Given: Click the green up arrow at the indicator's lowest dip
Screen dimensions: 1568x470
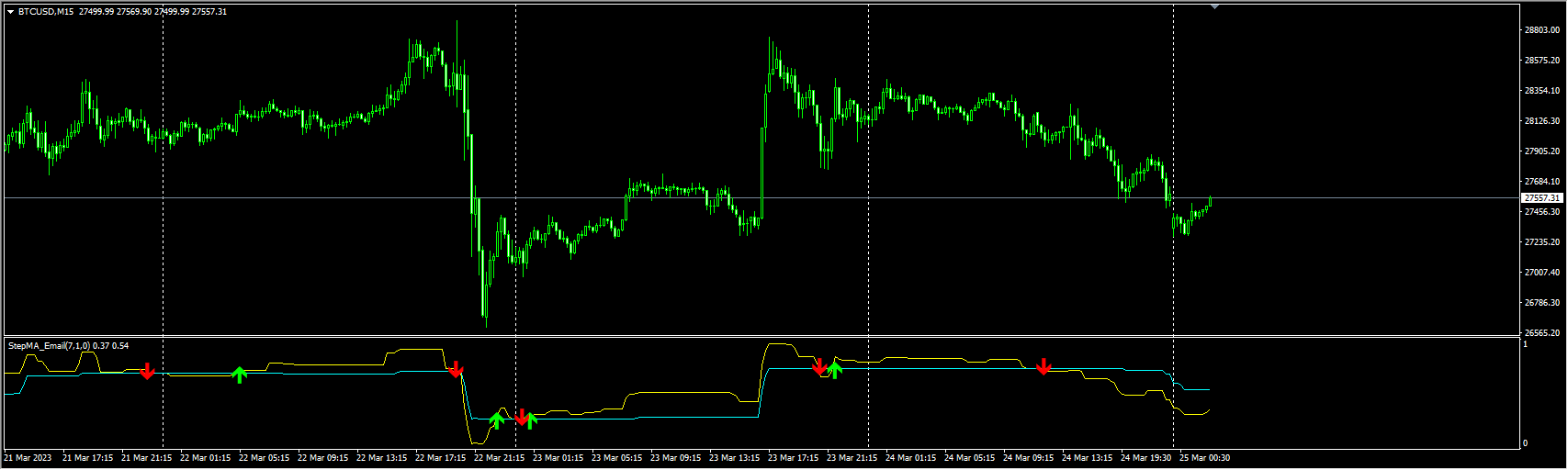Looking at the screenshot, I should [497, 420].
